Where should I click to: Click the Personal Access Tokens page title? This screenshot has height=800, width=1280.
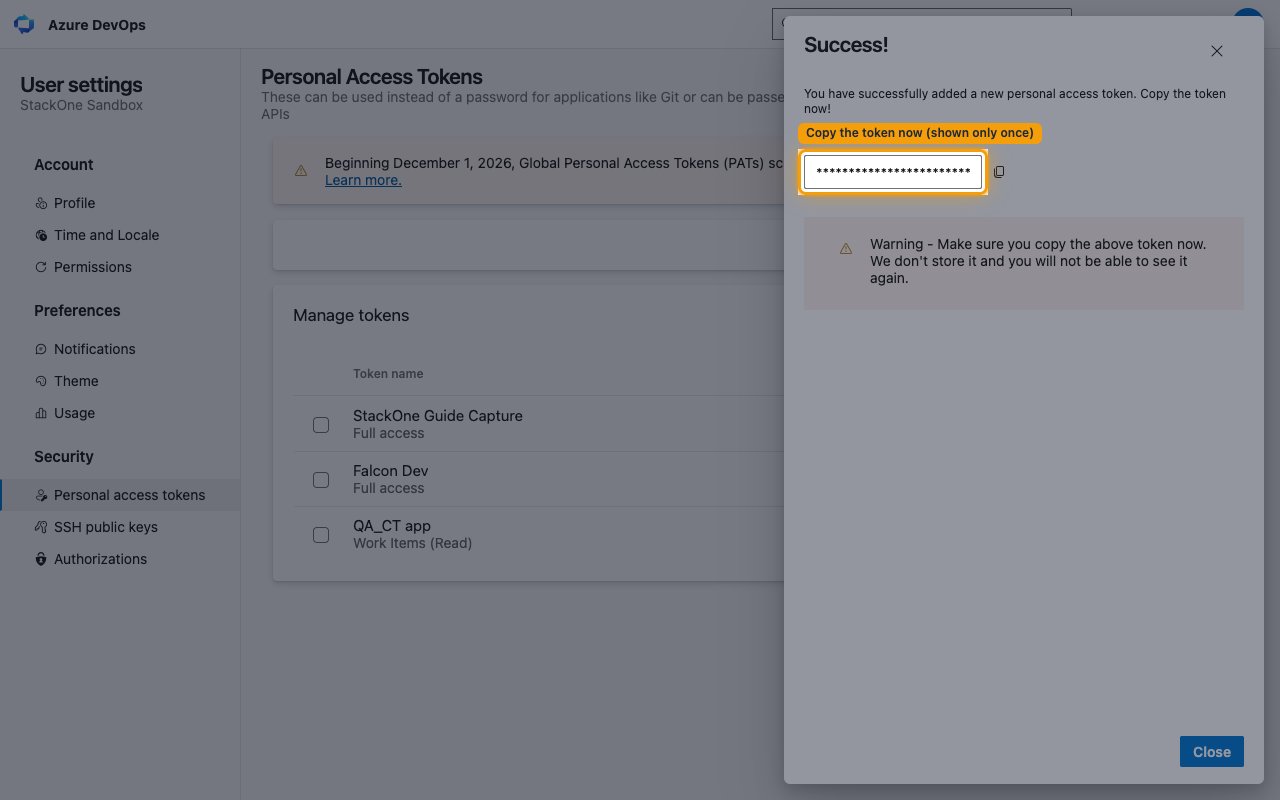click(372, 77)
